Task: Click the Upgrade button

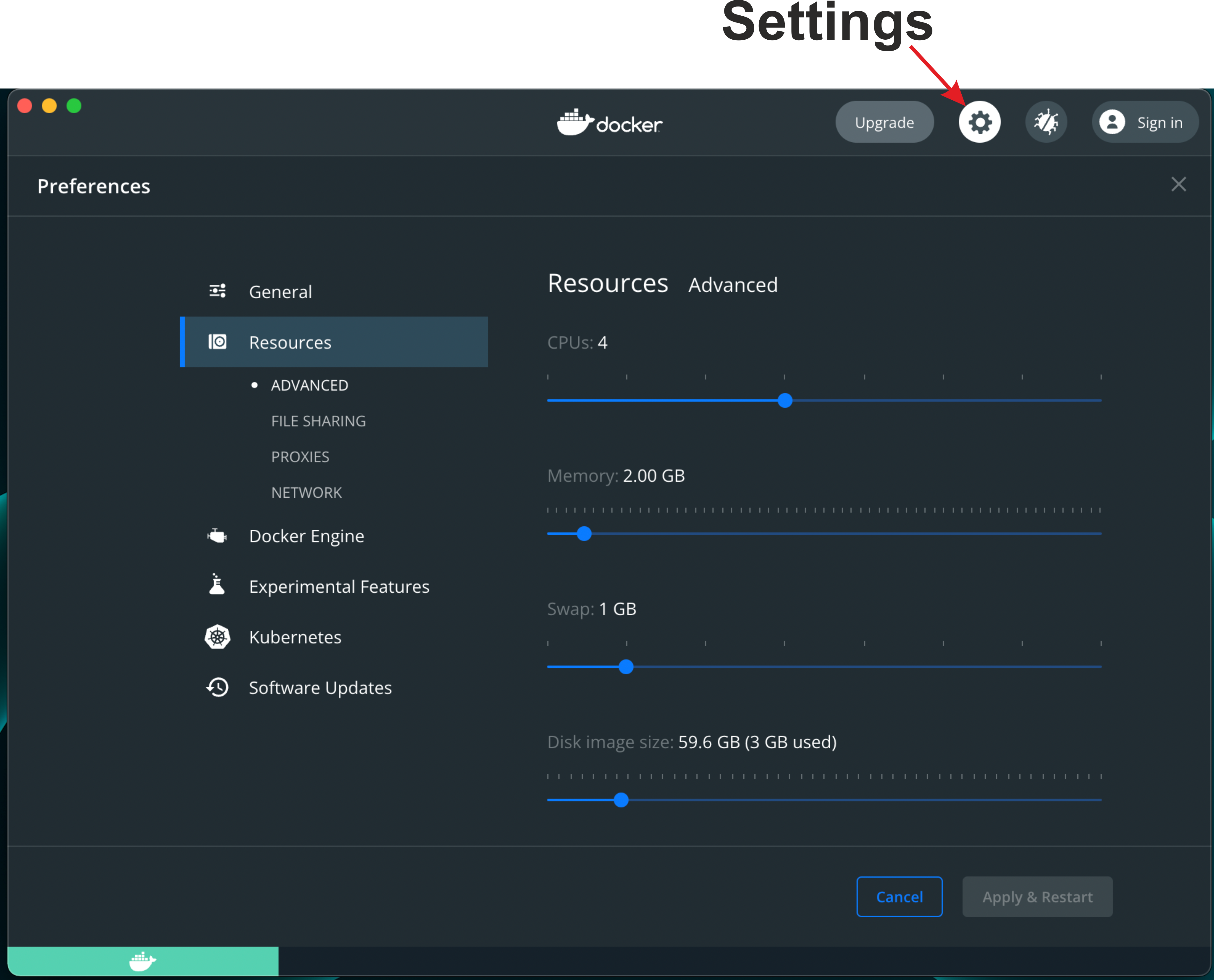Action: (x=884, y=122)
